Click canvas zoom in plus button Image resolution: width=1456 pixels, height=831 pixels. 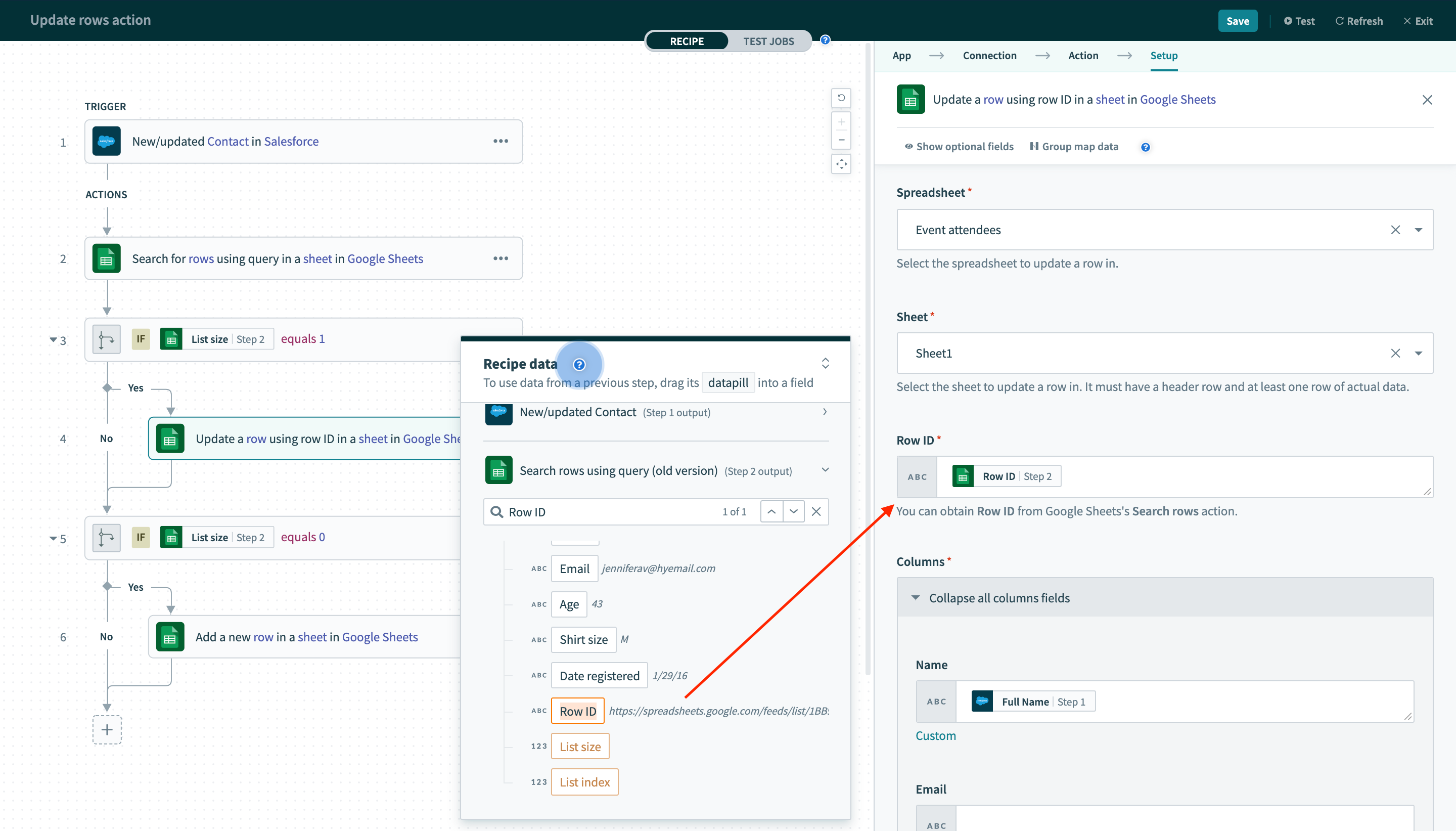coord(841,122)
